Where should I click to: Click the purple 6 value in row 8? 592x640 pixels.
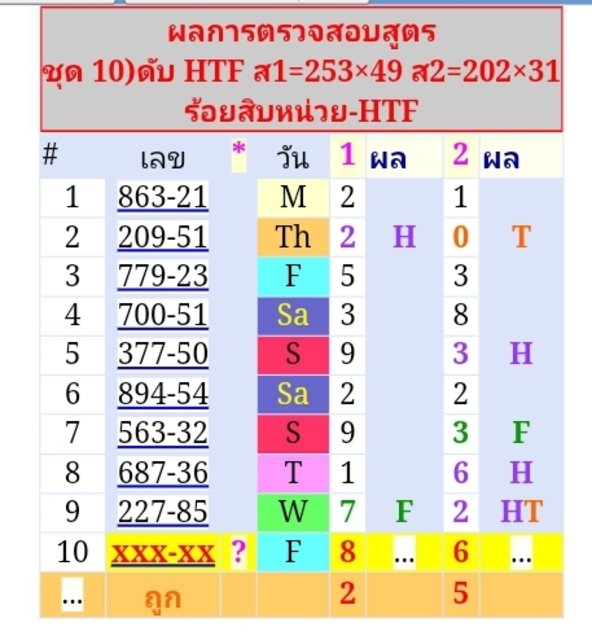(x=461, y=473)
